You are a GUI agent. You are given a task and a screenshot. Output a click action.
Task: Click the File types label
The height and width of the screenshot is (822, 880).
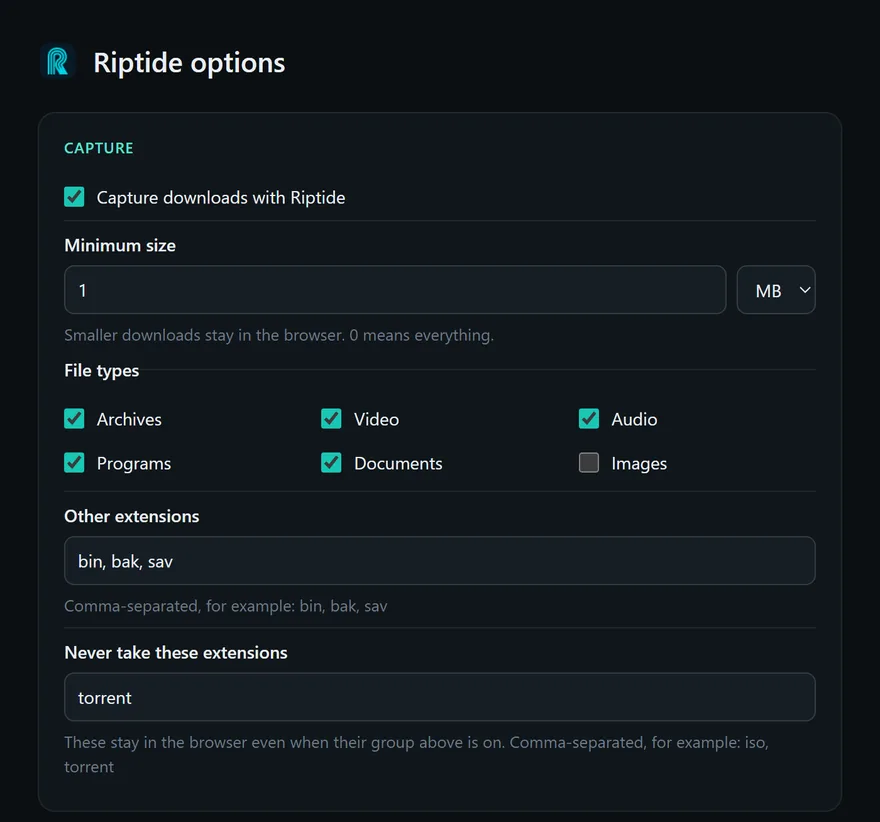point(102,370)
